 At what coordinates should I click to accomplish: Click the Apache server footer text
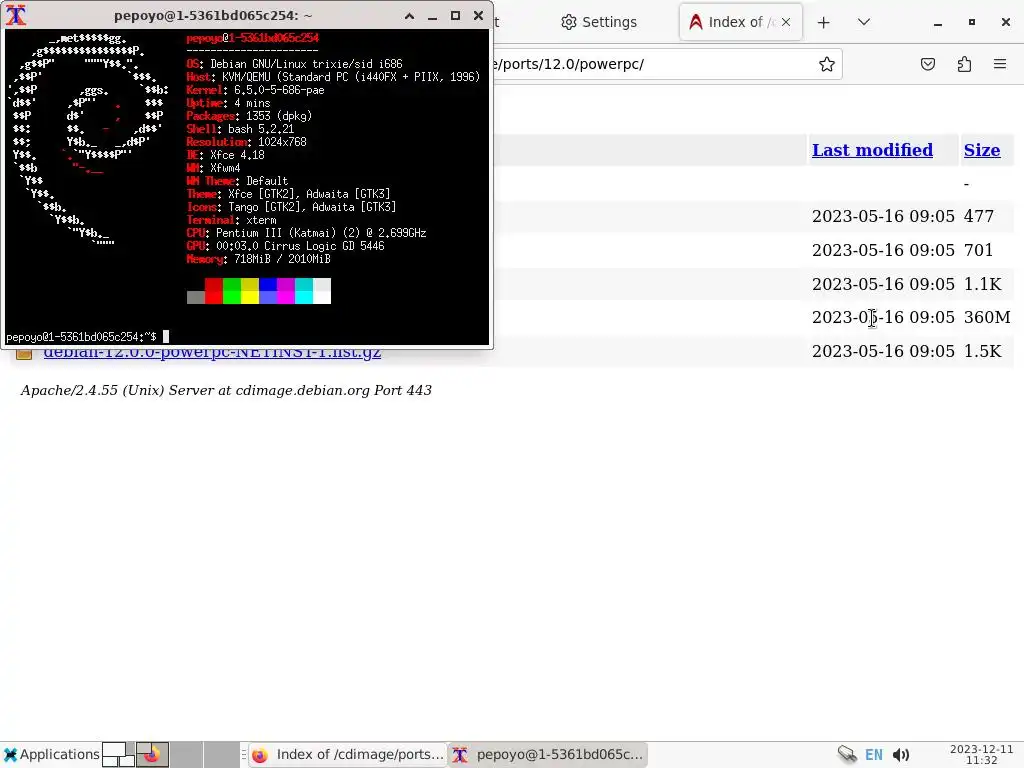pyautogui.click(x=226, y=391)
